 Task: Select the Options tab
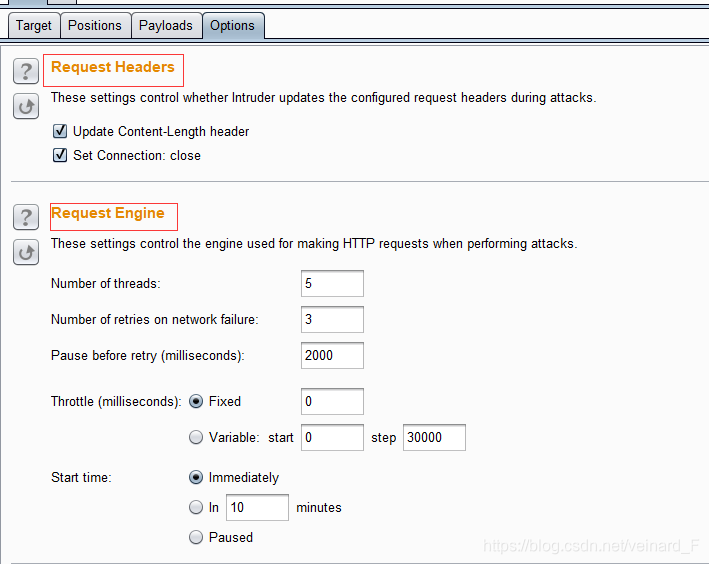click(x=232, y=25)
